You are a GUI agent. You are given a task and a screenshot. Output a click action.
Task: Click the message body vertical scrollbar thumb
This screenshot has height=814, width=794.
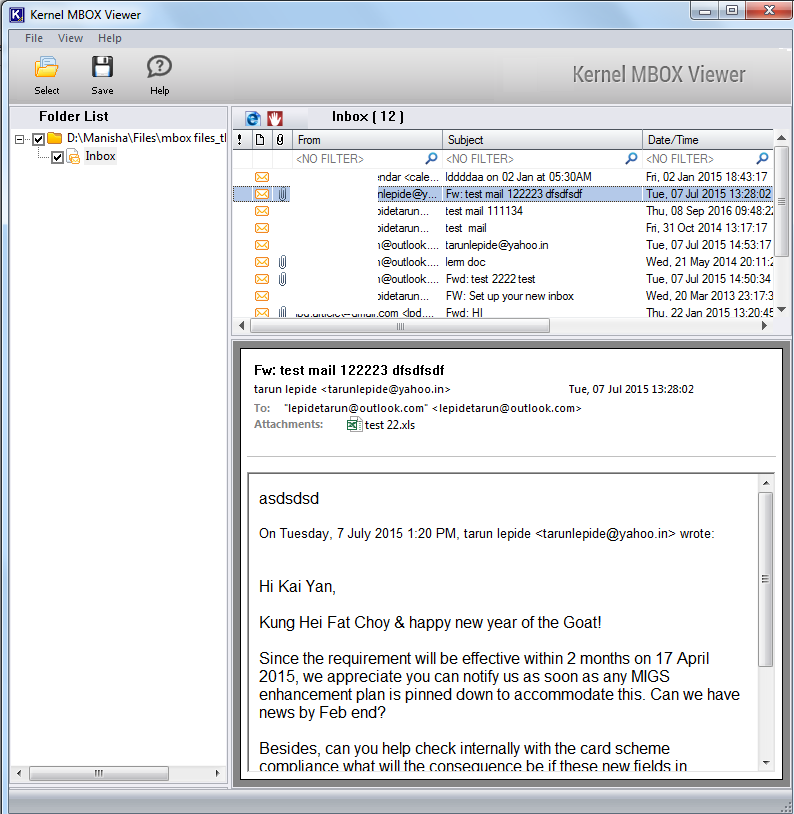(x=765, y=579)
